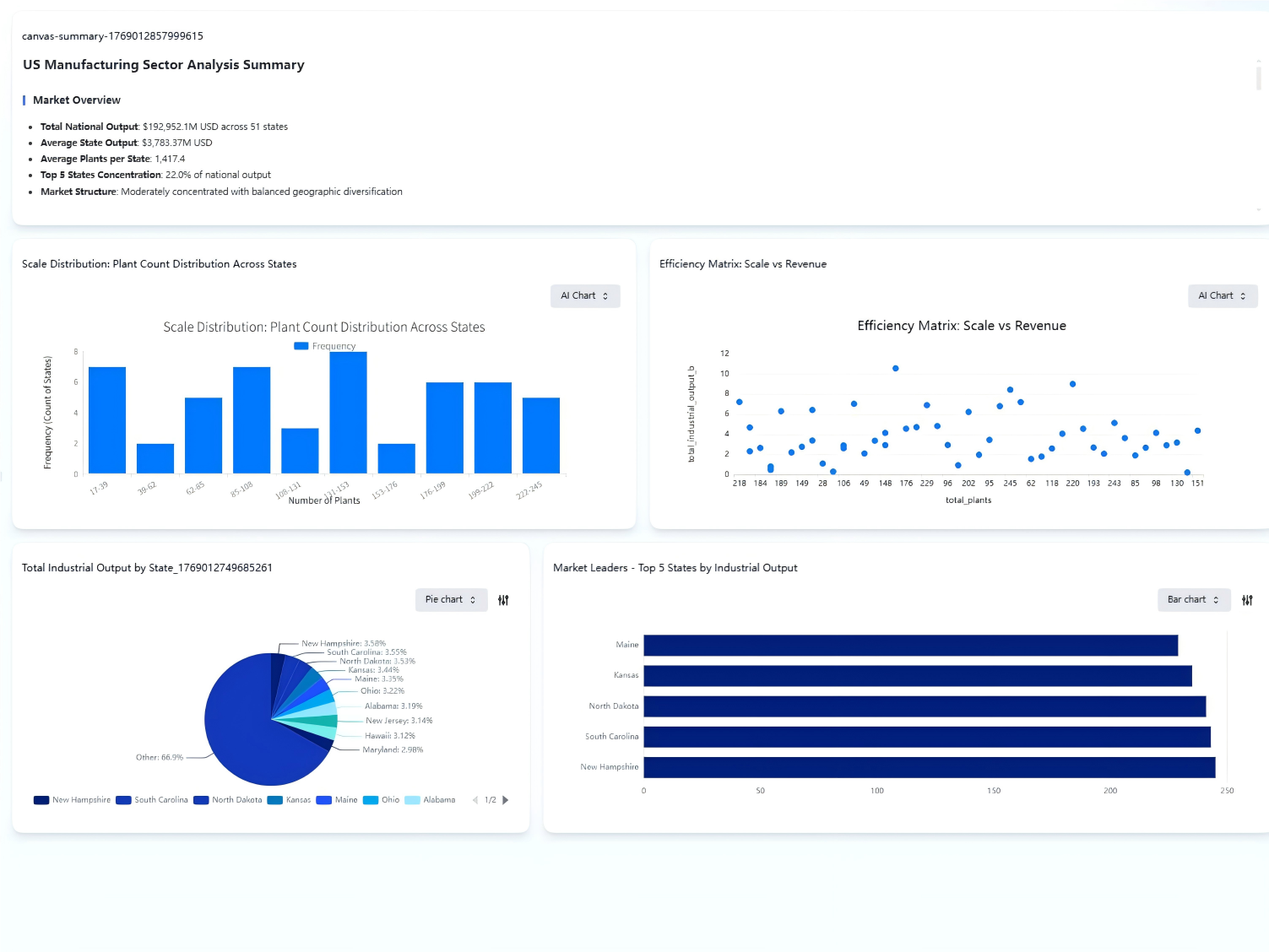Click the US Manufacturing Sector Analysis Summary title
The image size is (1269, 952).
[163, 64]
